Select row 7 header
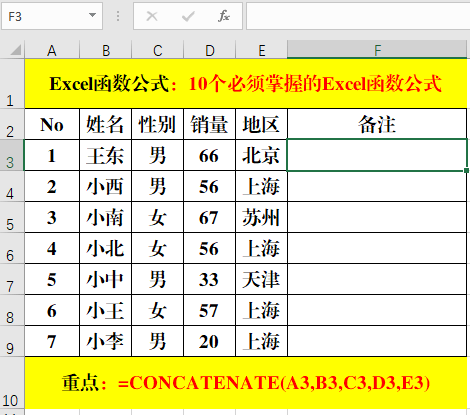 point(12,279)
